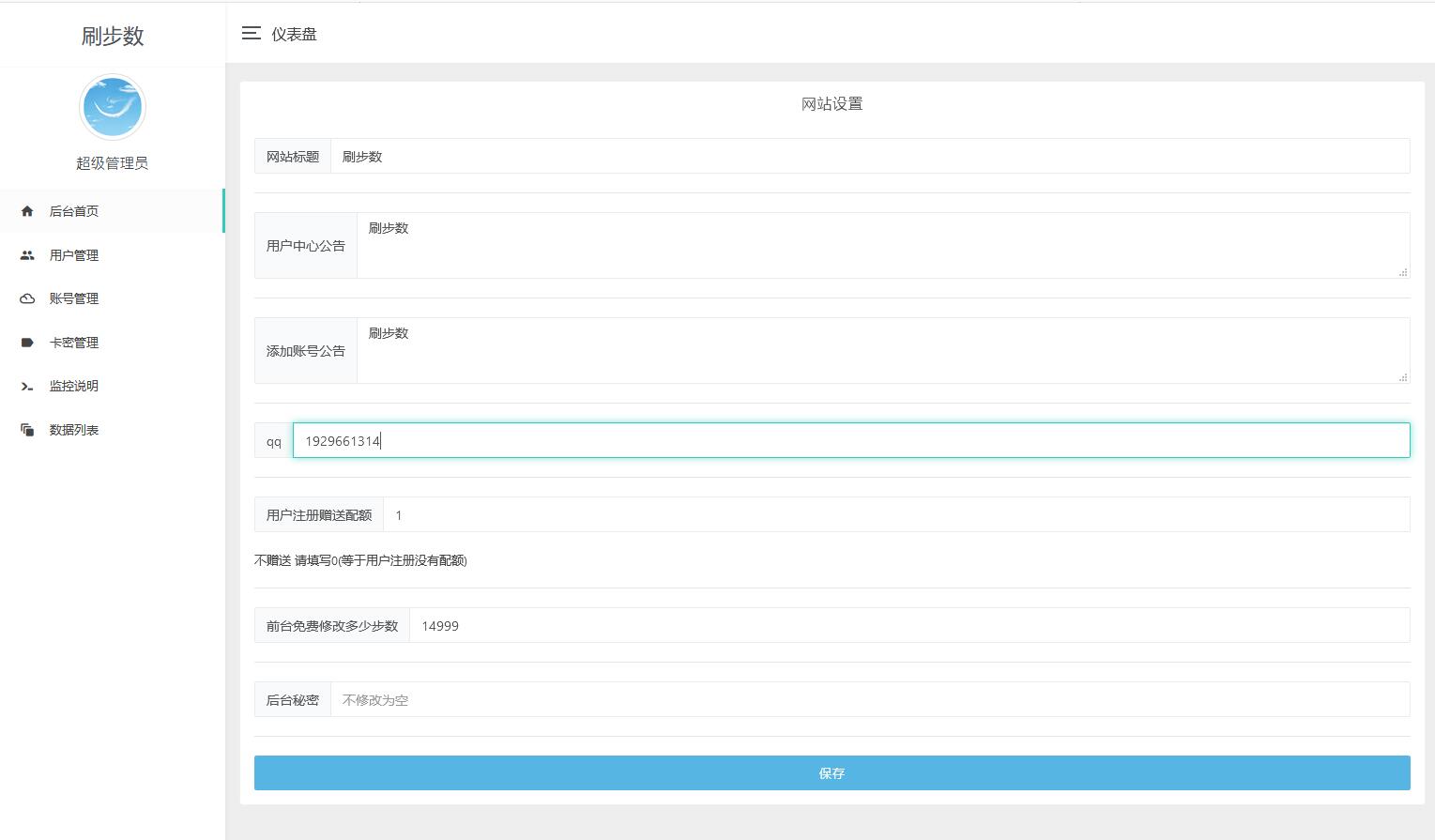Click the home icon beside 后台首页

(27, 211)
